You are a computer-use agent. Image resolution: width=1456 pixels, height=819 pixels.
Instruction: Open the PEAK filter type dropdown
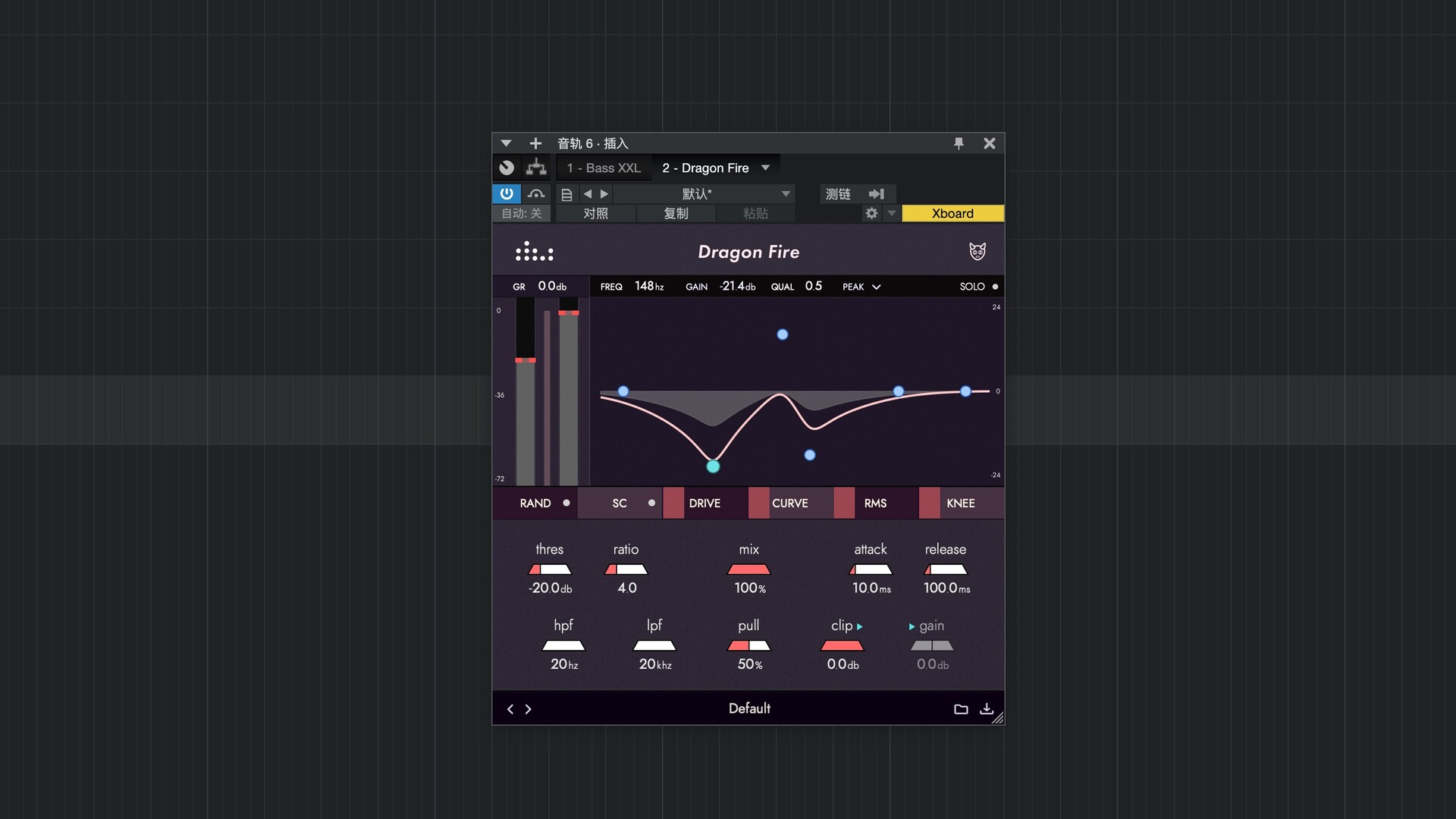[861, 287]
